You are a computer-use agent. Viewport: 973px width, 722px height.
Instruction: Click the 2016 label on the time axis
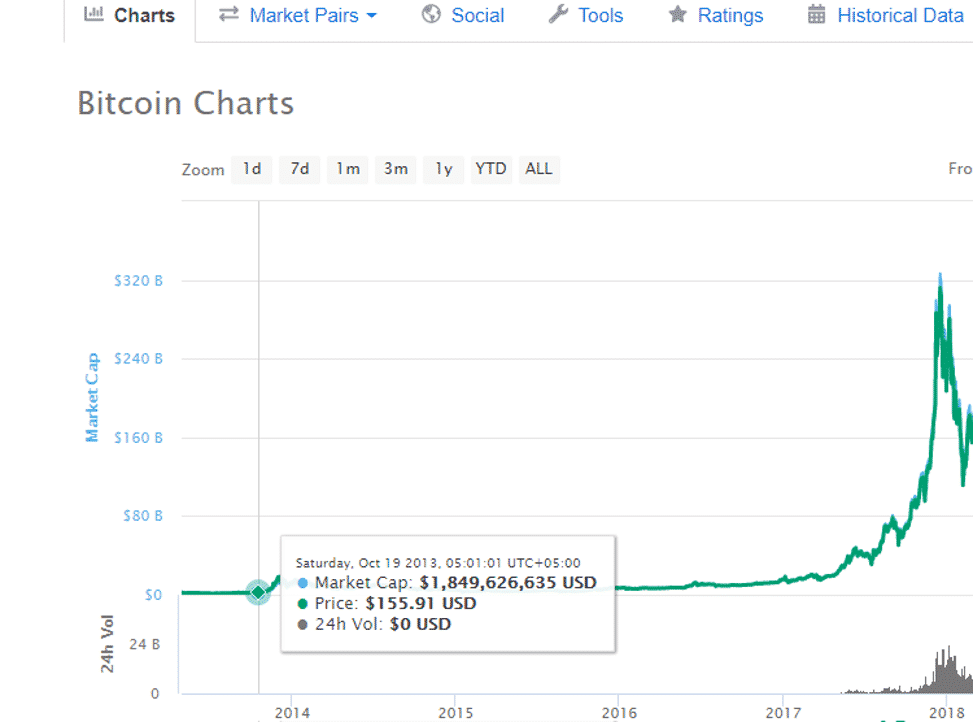pos(618,712)
